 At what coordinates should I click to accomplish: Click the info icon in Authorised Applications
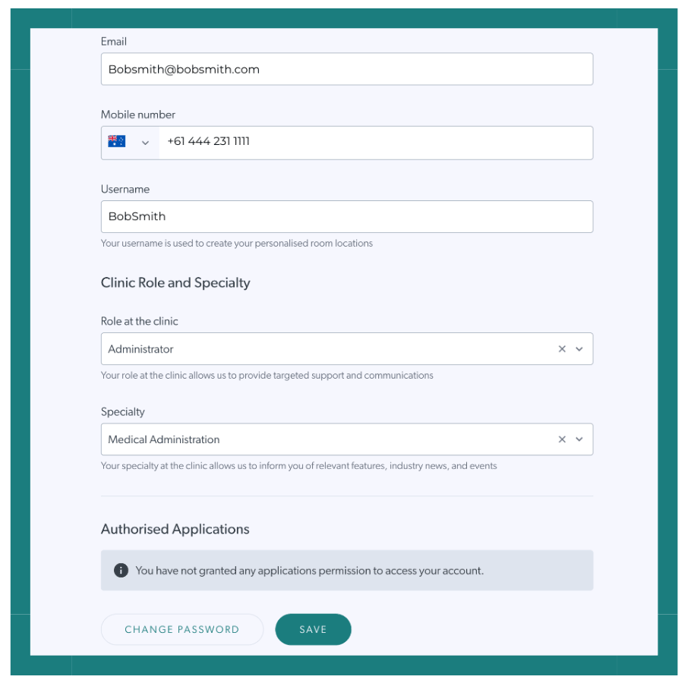pyautogui.click(x=121, y=570)
